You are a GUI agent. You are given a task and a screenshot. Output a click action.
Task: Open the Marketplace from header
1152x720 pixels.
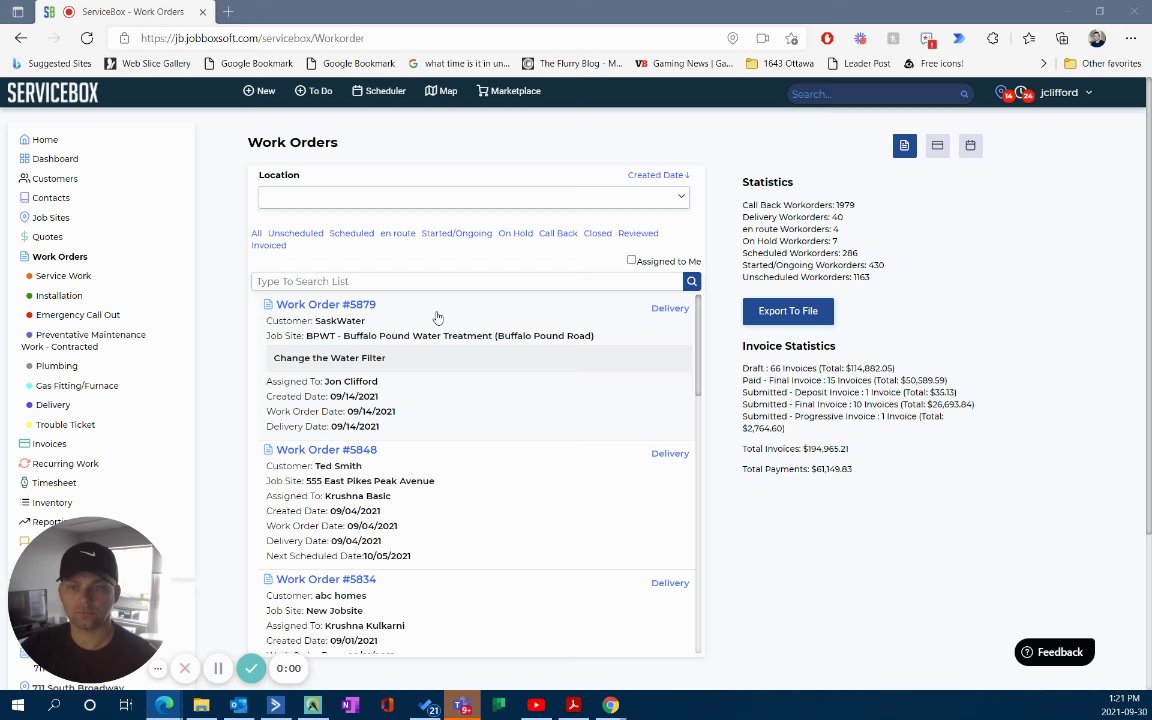[x=508, y=91]
